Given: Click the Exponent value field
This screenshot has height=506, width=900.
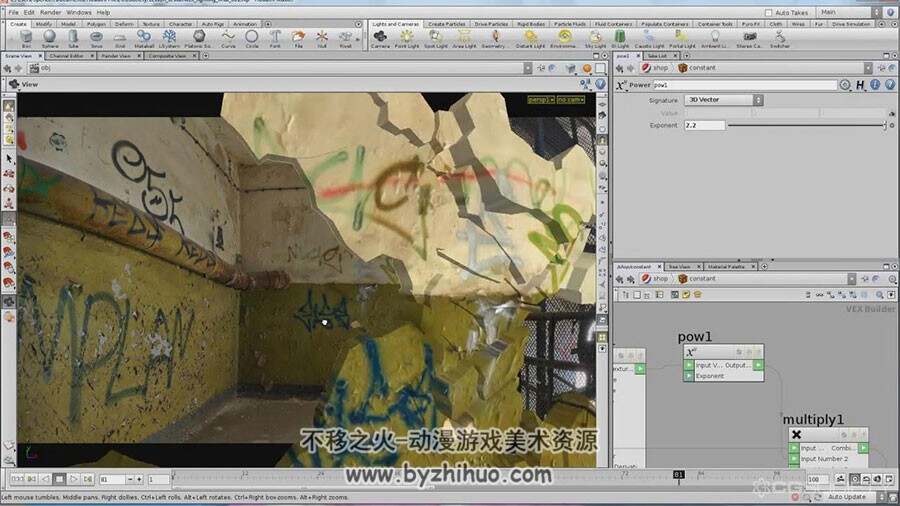Looking at the screenshot, I should (x=704, y=125).
